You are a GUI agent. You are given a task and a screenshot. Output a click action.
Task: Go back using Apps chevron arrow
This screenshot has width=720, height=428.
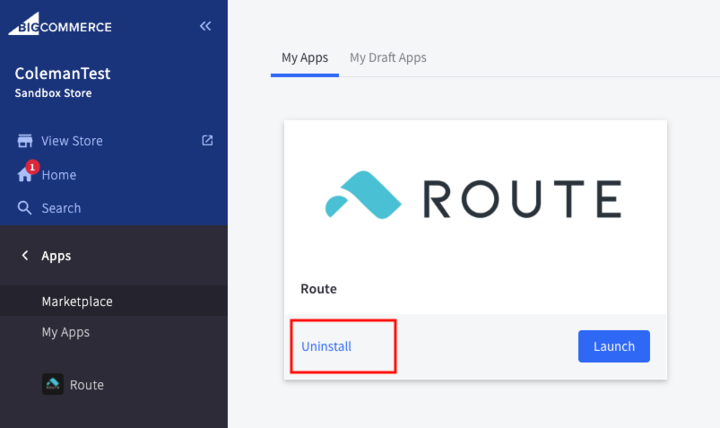tap(25, 255)
